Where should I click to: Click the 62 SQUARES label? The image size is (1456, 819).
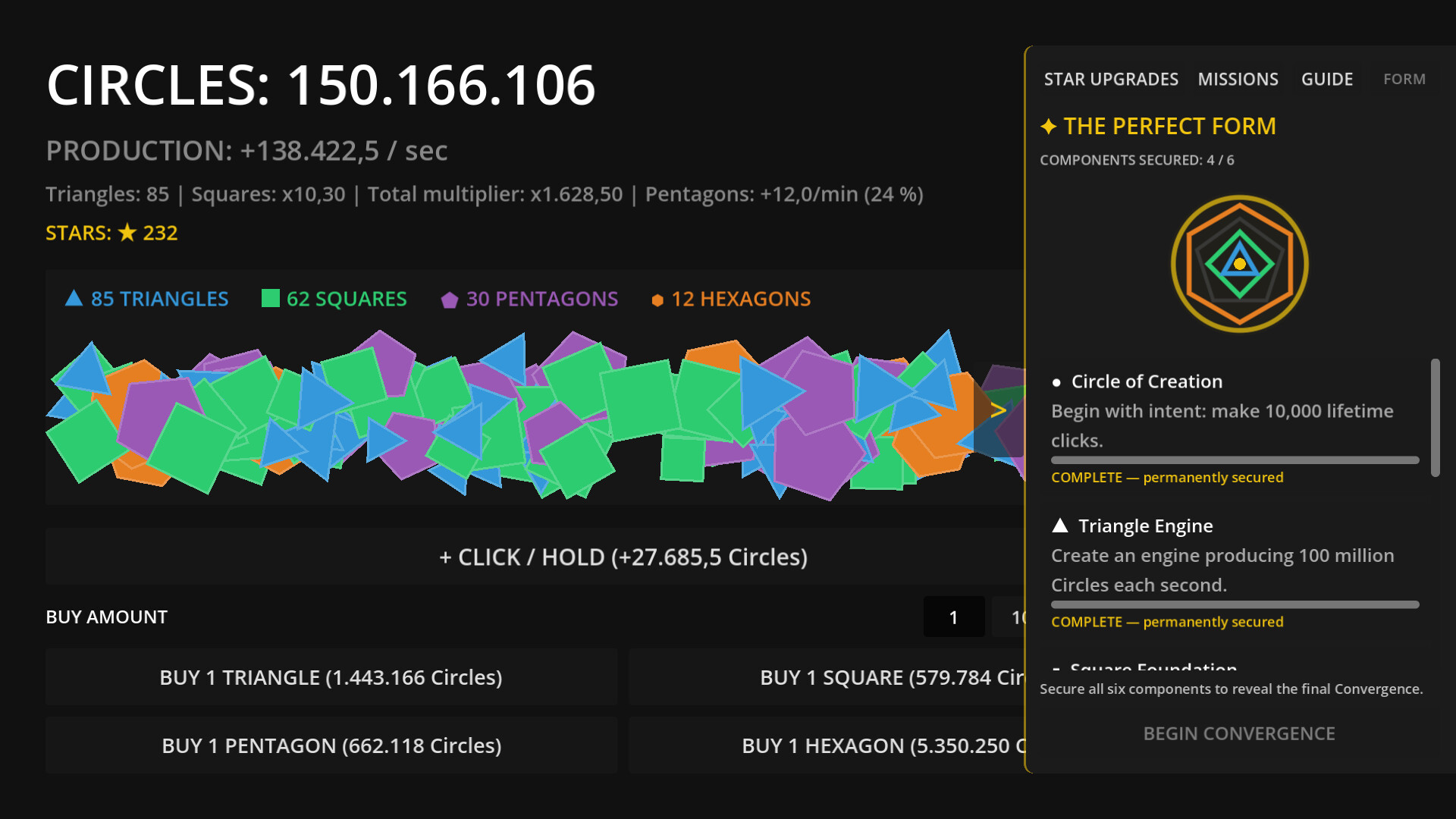point(347,299)
